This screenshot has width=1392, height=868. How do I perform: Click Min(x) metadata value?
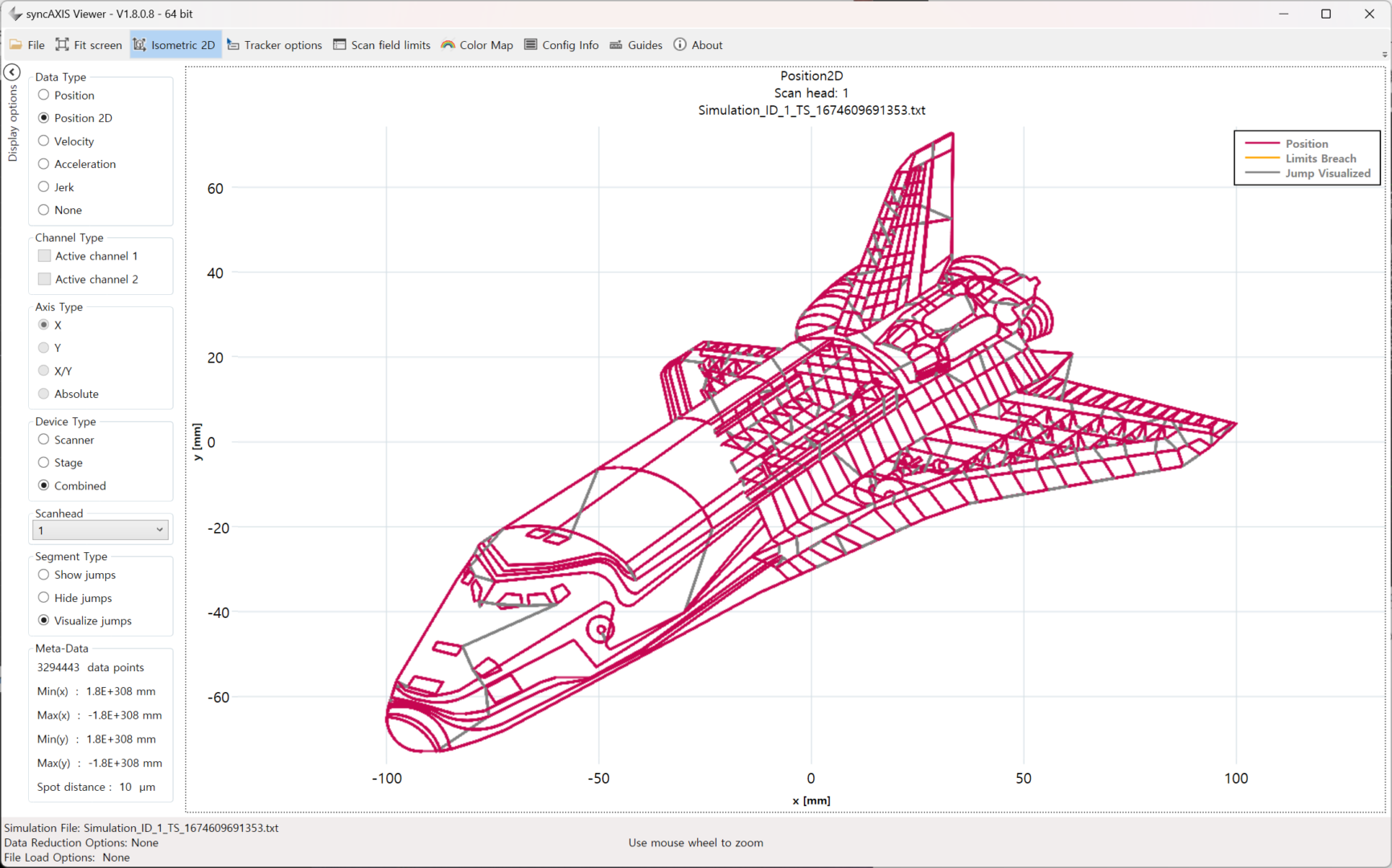point(121,691)
